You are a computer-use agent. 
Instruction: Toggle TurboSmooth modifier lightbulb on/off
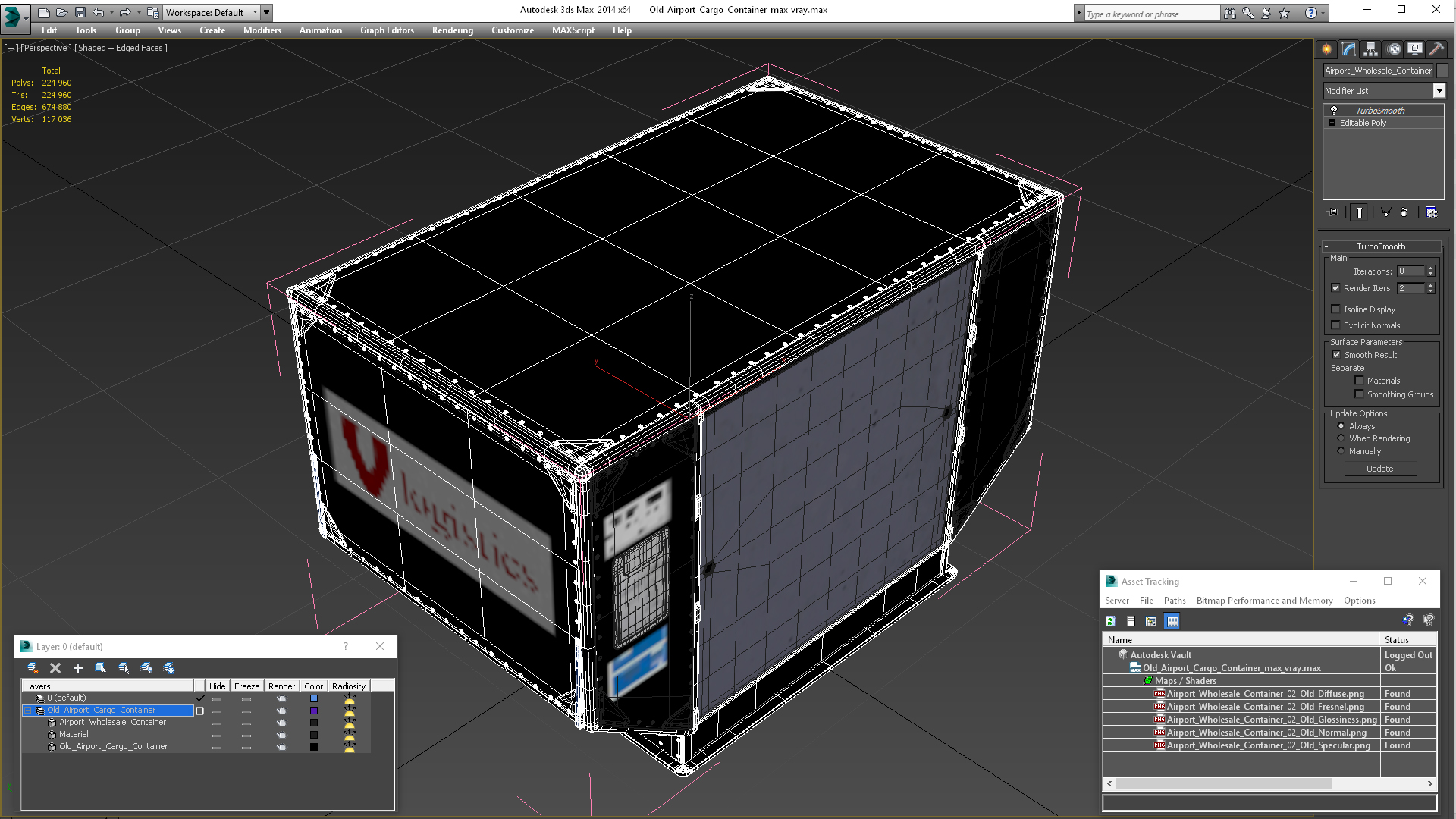point(1334,111)
